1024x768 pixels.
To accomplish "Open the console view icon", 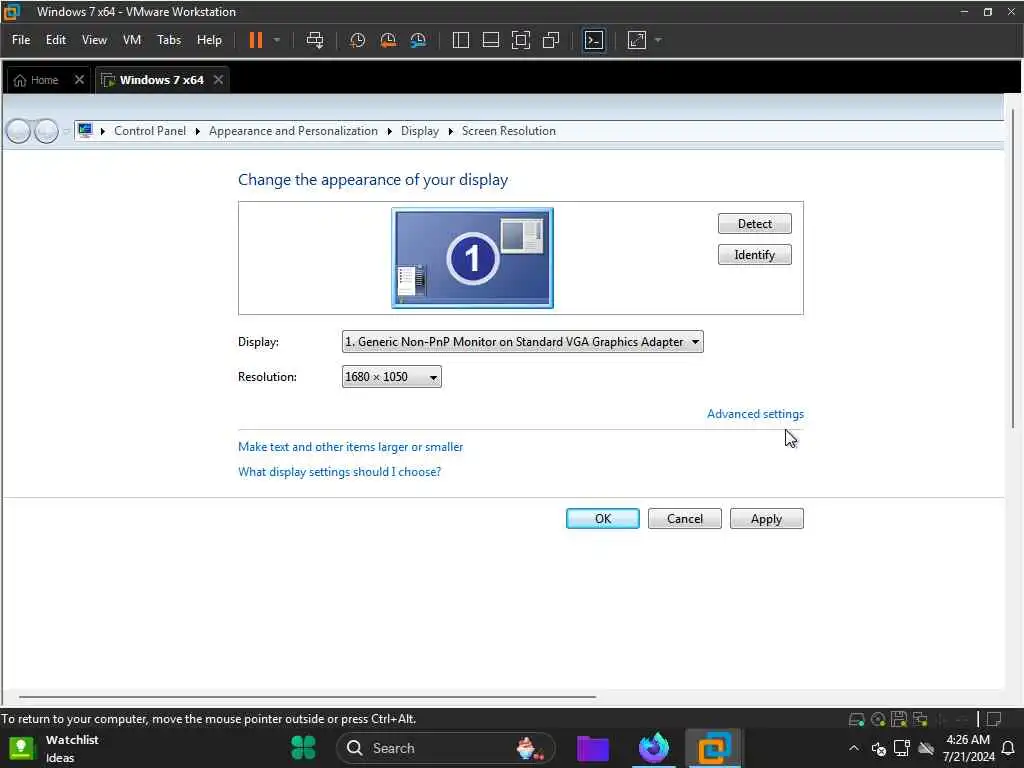I will [594, 40].
